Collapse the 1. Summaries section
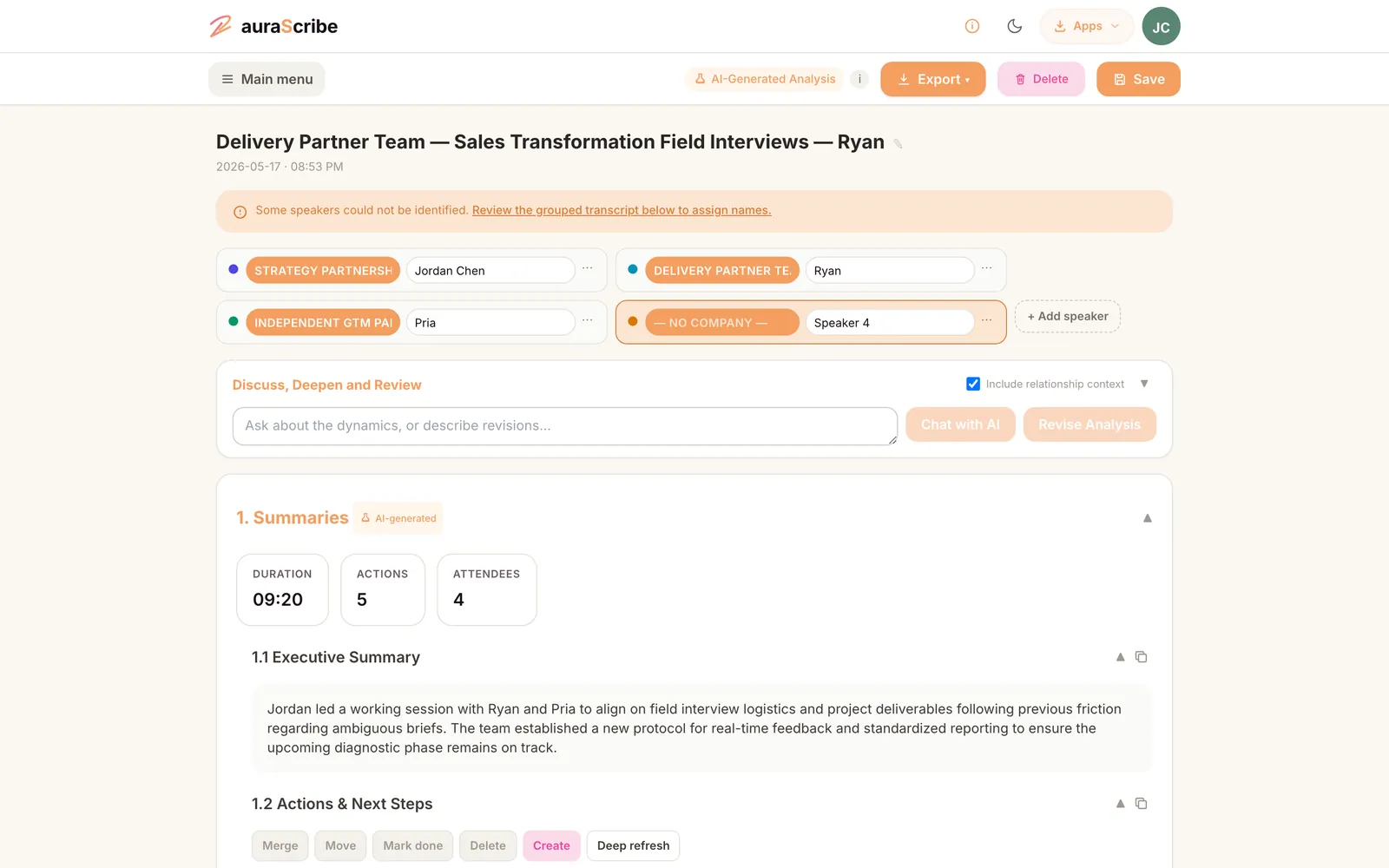 (x=1148, y=518)
